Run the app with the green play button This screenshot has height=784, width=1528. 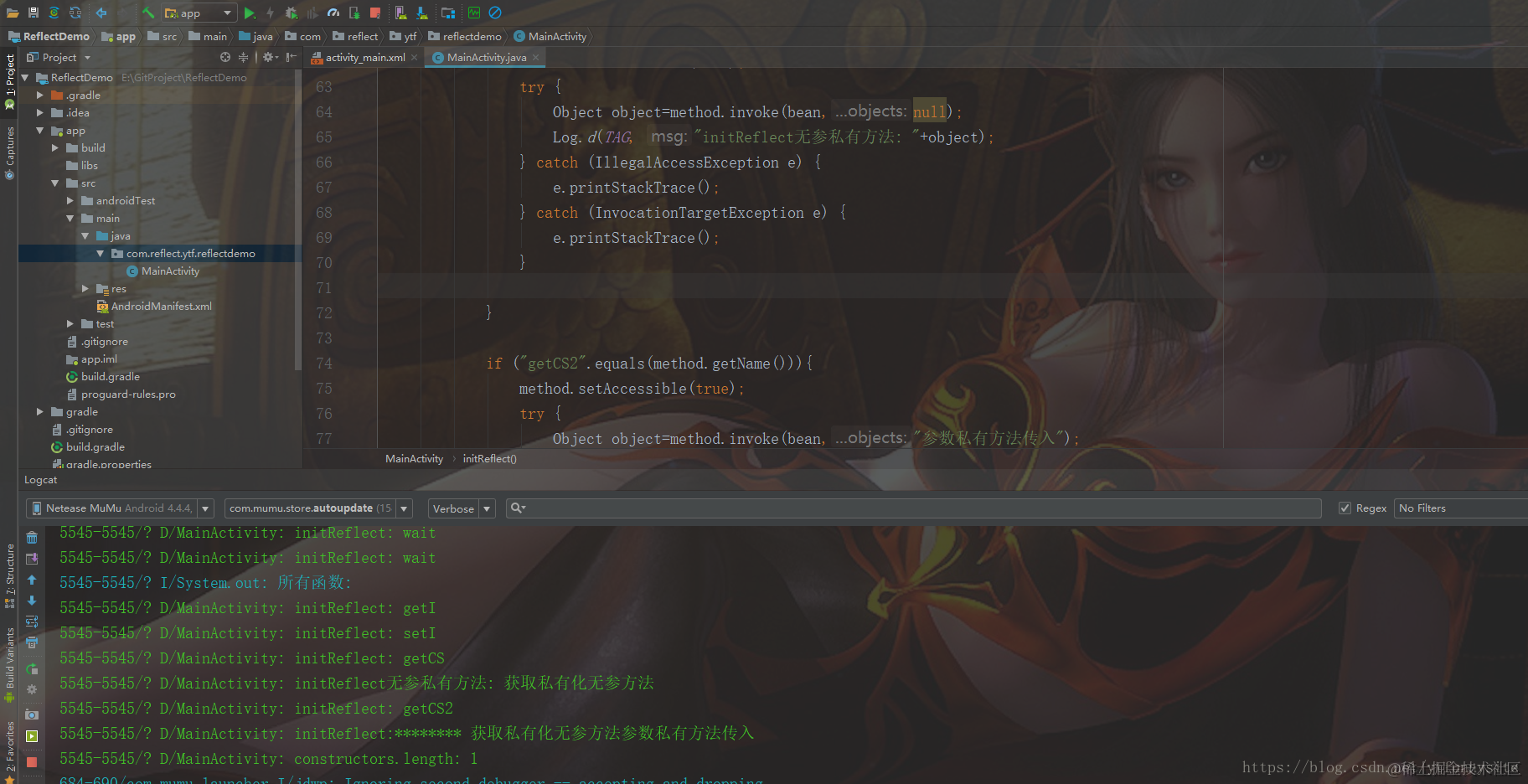click(250, 13)
